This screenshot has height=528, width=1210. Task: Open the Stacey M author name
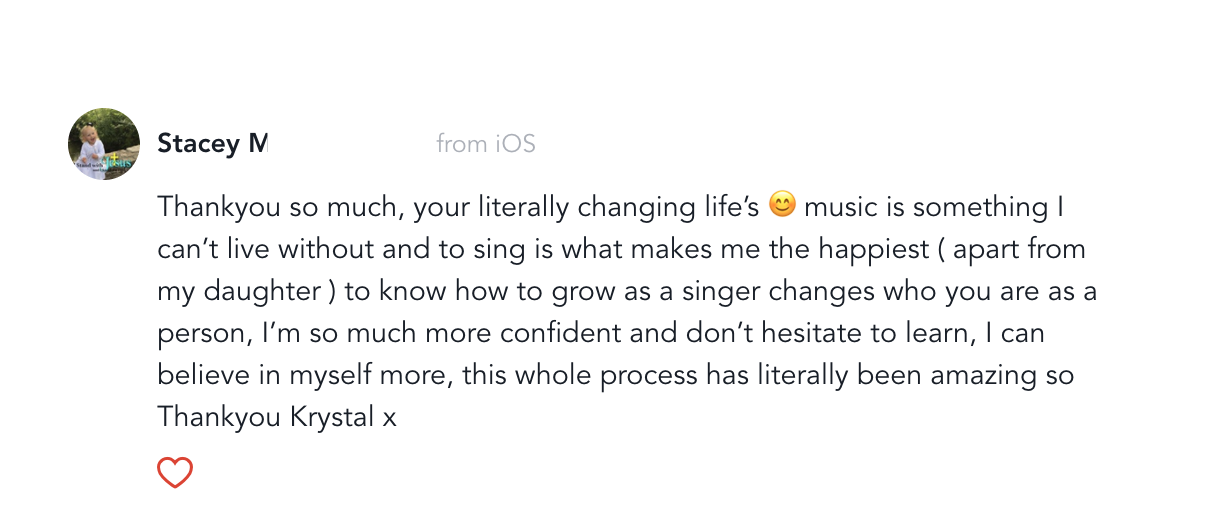(x=213, y=144)
